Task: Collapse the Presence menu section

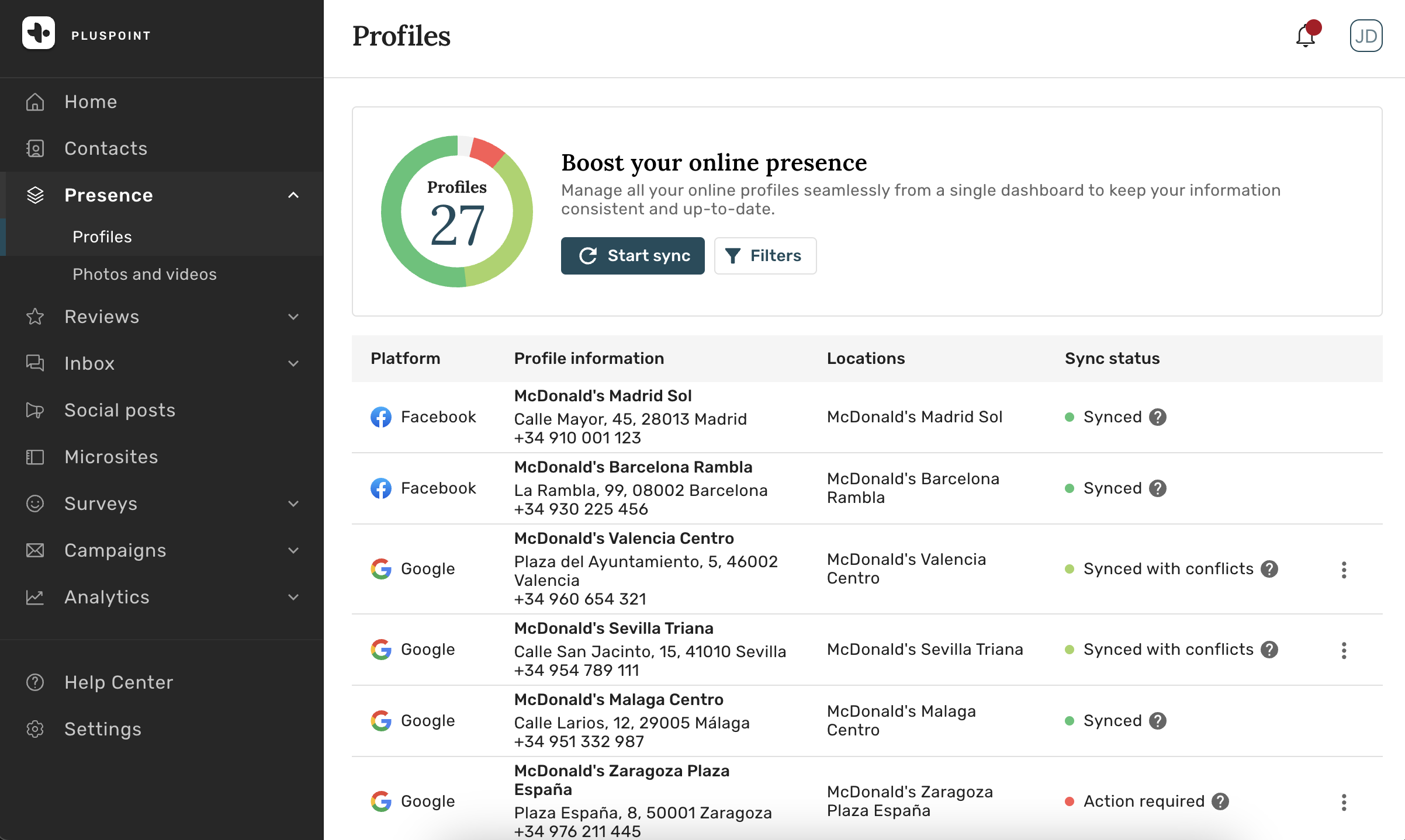Action: pyautogui.click(x=293, y=195)
